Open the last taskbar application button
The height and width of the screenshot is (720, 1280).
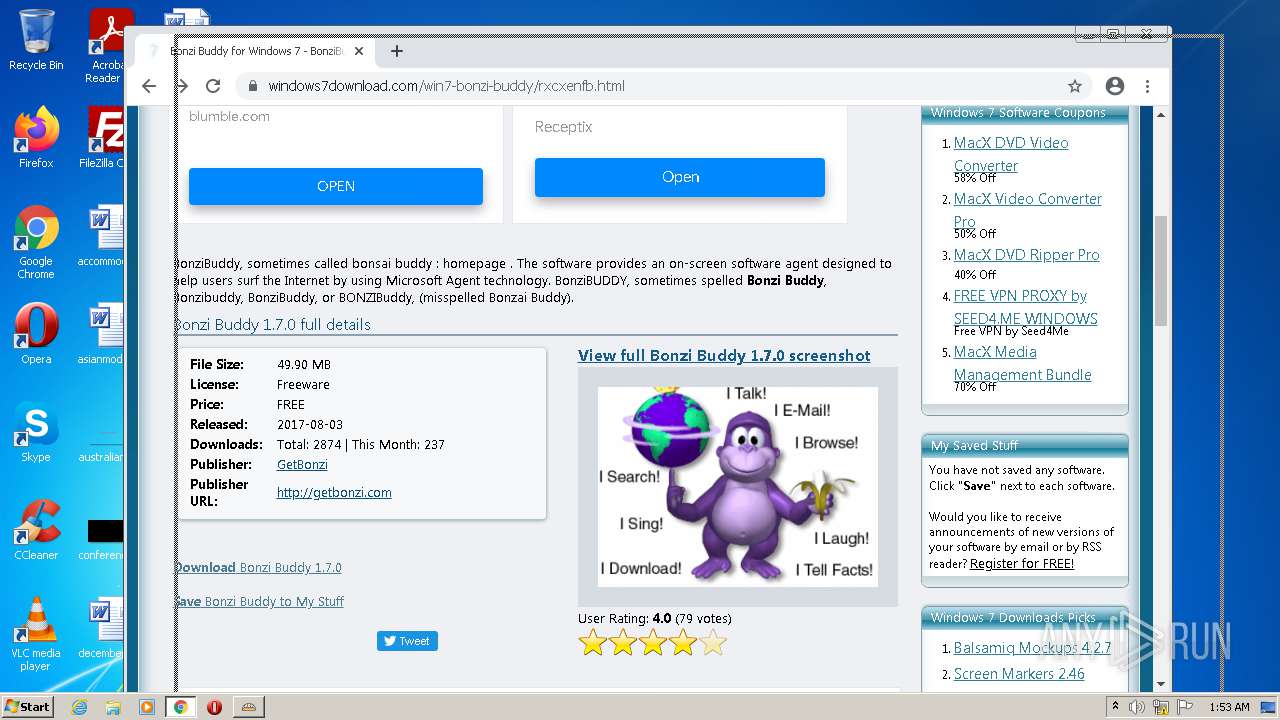click(248, 707)
